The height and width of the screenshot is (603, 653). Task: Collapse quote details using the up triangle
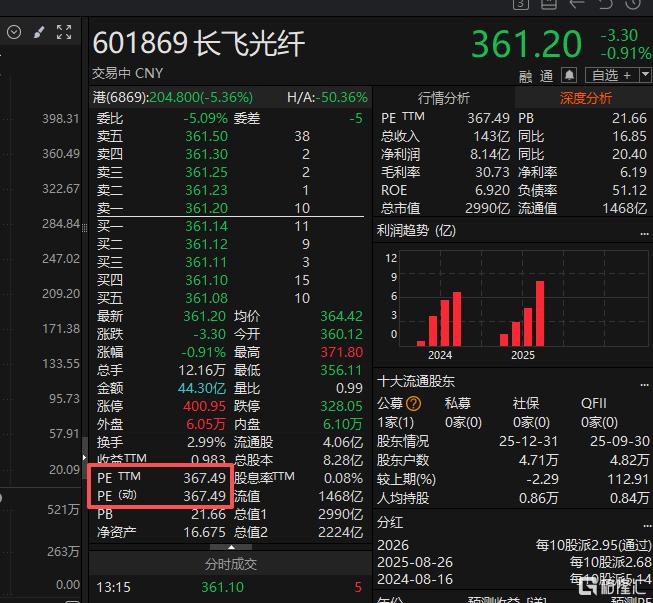pyautogui.click(x=231, y=547)
